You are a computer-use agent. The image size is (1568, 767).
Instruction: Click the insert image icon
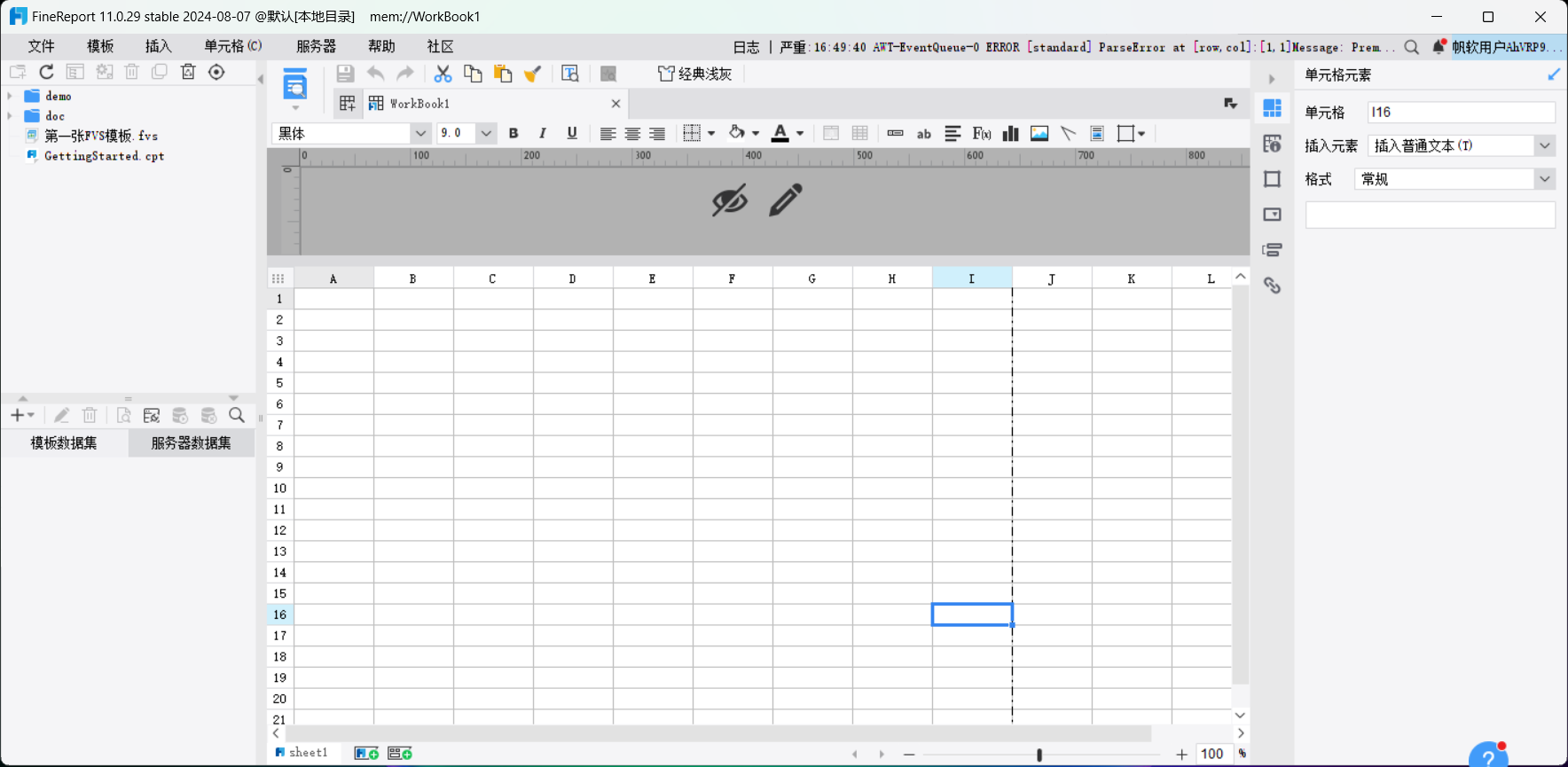coord(1039,134)
